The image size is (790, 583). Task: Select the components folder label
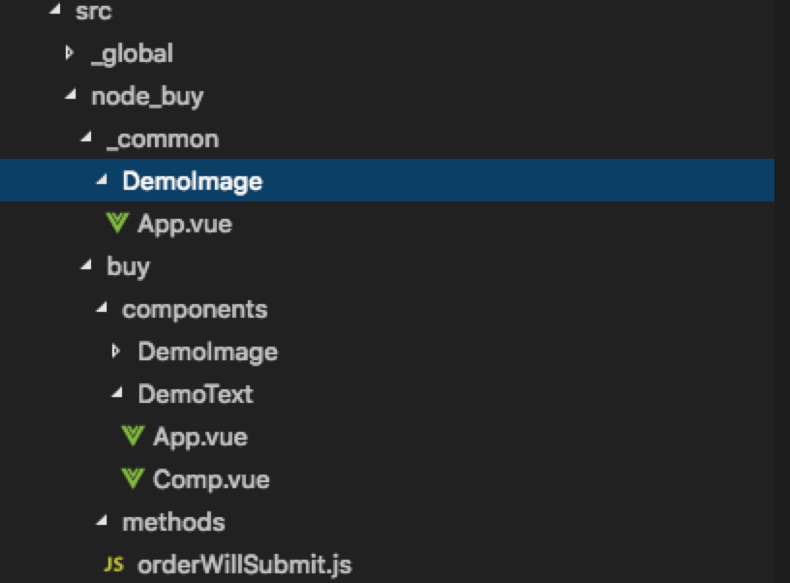pyautogui.click(x=194, y=309)
